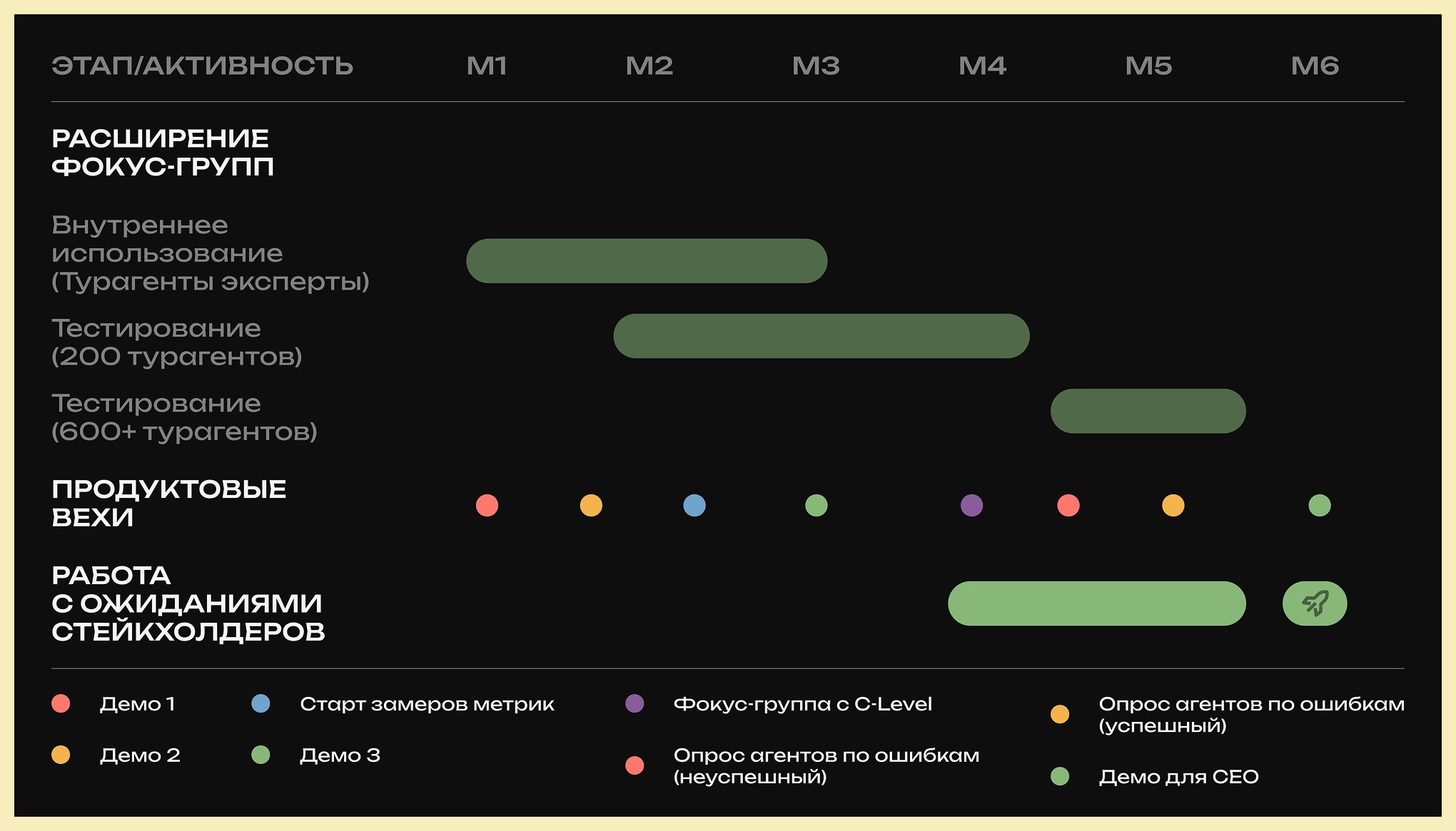Click the Демо для CEO legend label
The width and height of the screenshot is (1456, 831).
point(1179,777)
